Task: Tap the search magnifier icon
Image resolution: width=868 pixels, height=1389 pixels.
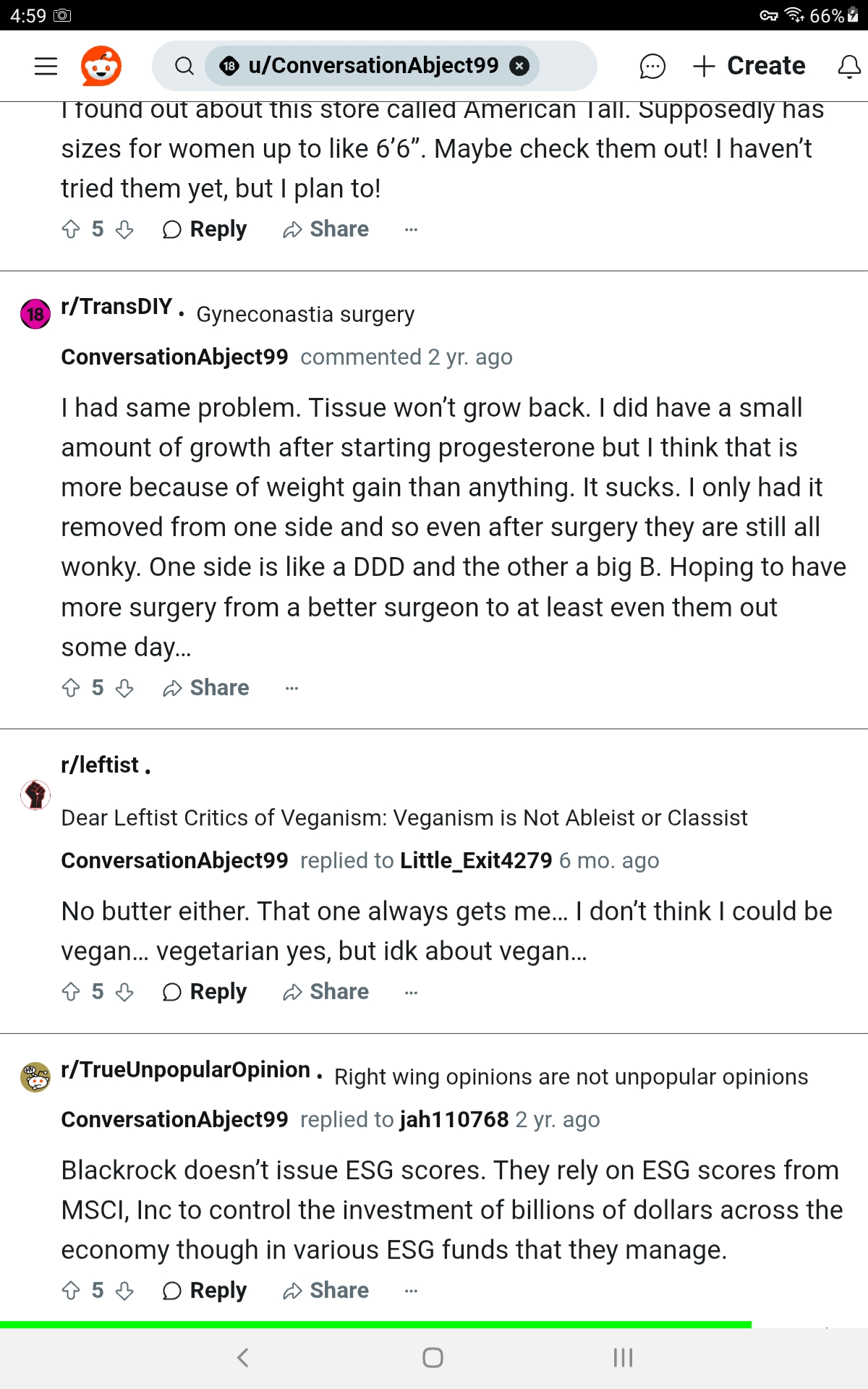Action: 184,66
